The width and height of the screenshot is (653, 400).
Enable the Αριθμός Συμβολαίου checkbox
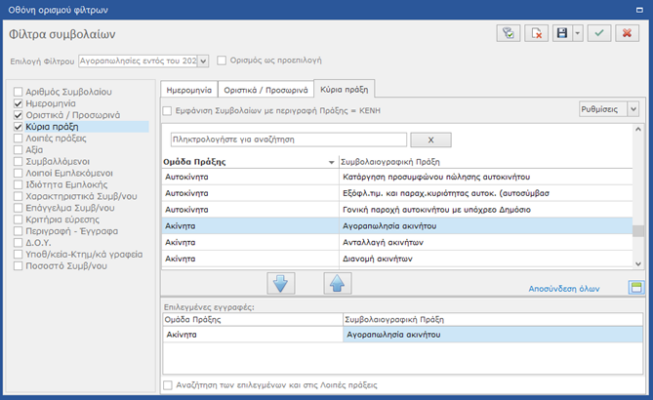17,92
